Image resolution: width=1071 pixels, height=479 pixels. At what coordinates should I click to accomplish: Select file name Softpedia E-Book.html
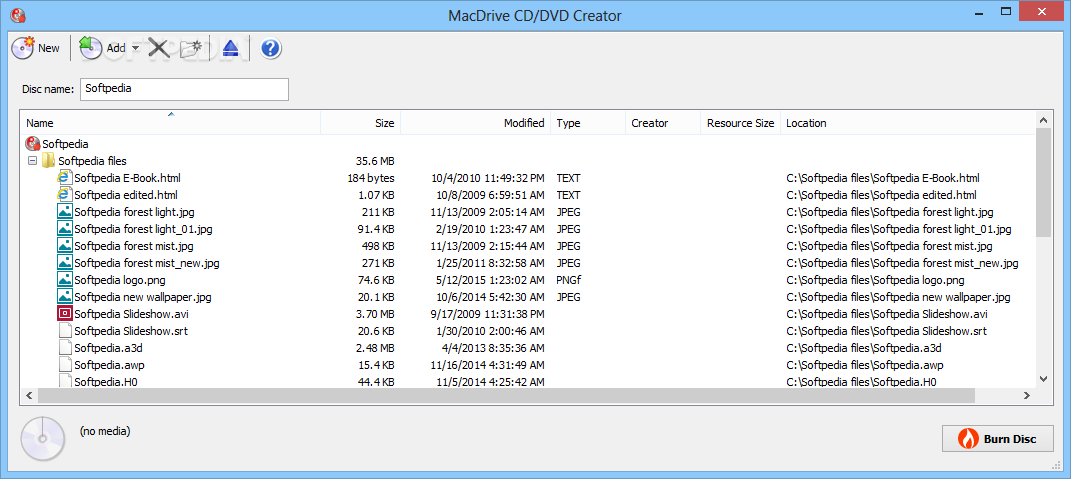click(x=127, y=178)
